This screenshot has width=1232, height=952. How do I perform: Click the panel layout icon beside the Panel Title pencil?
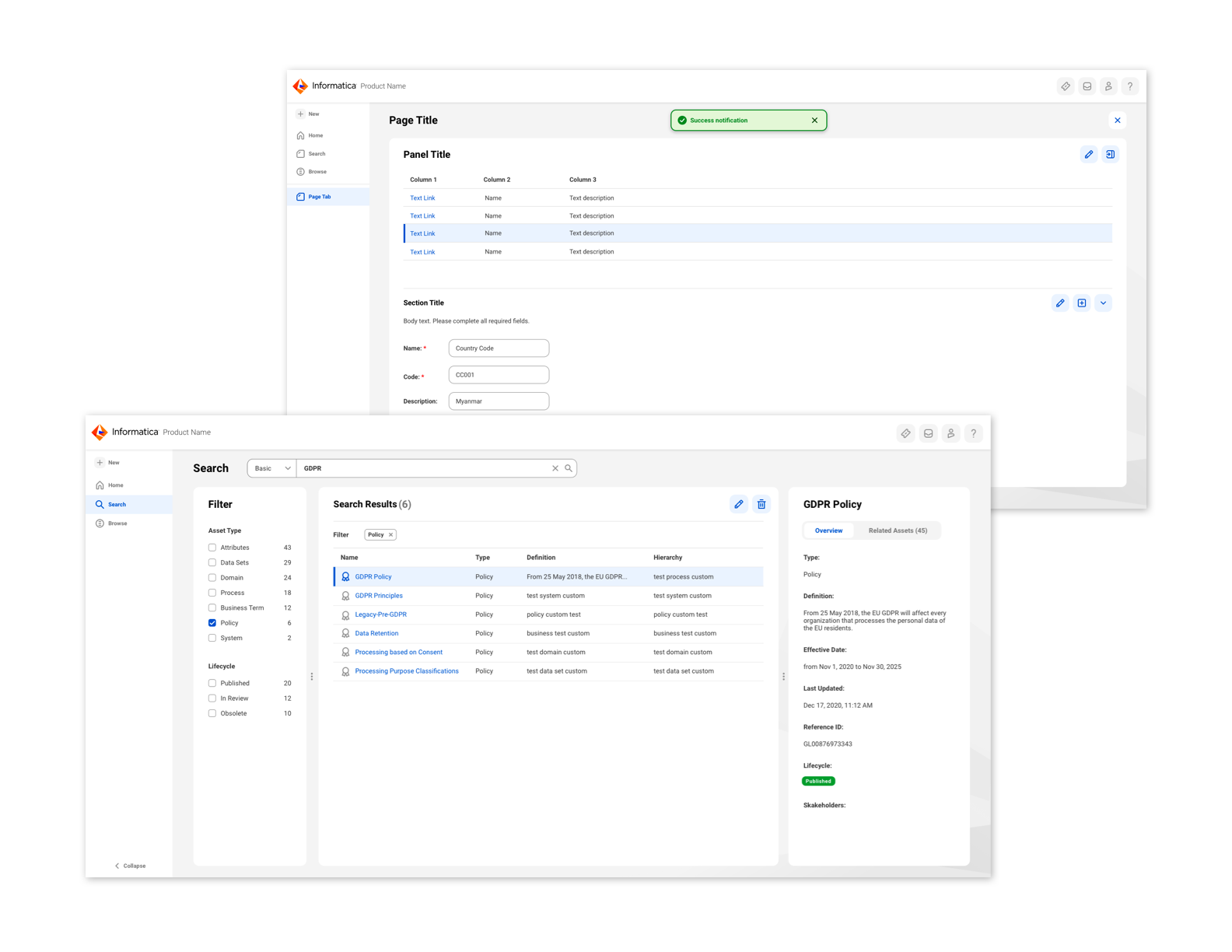click(x=1111, y=155)
